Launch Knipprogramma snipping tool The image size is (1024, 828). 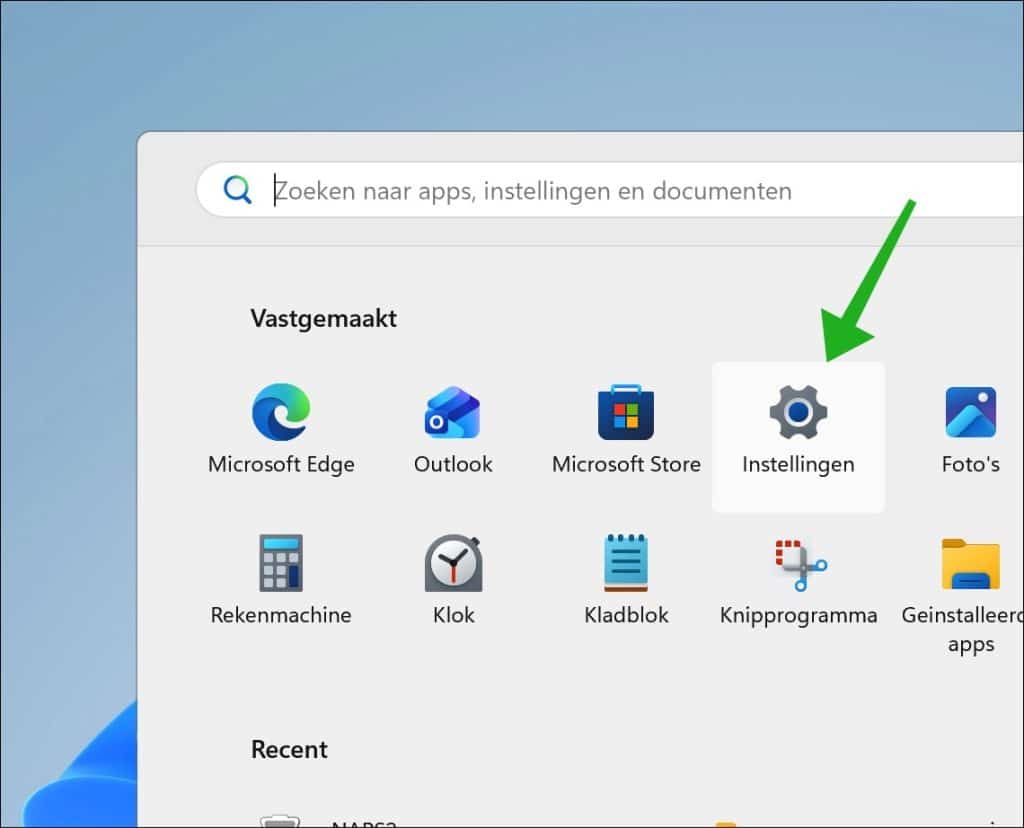(798, 580)
